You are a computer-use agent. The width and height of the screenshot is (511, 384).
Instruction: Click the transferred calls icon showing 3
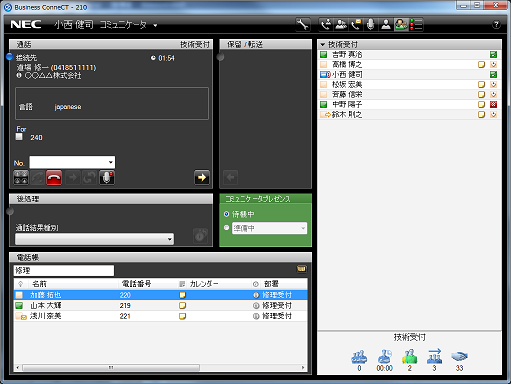tap(434, 357)
